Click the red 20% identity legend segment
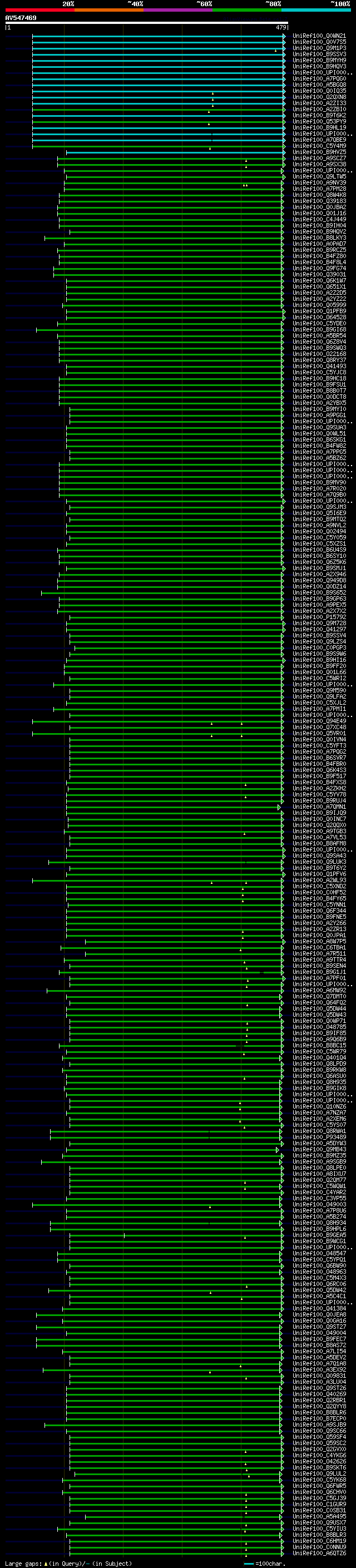 pos(39,11)
